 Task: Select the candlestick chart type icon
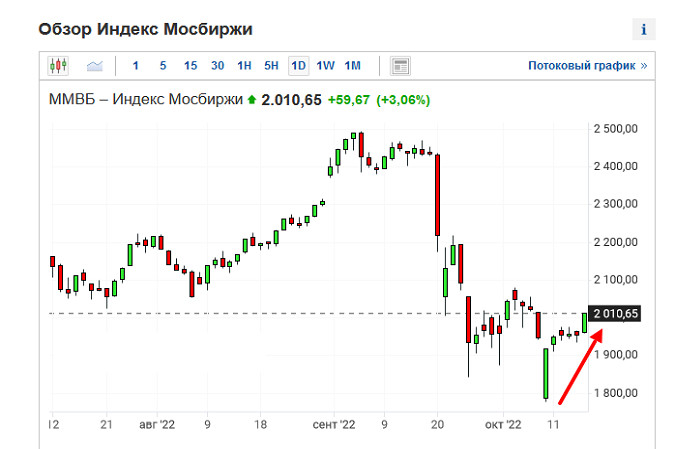[x=58, y=66]
